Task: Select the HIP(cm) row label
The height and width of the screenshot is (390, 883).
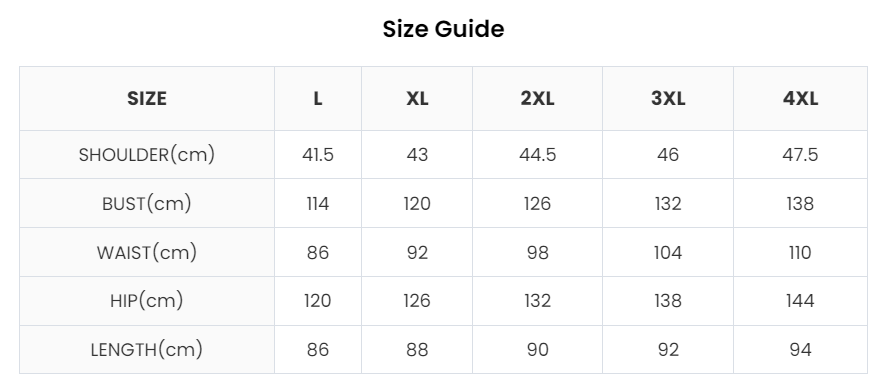Action: (147, 301)
